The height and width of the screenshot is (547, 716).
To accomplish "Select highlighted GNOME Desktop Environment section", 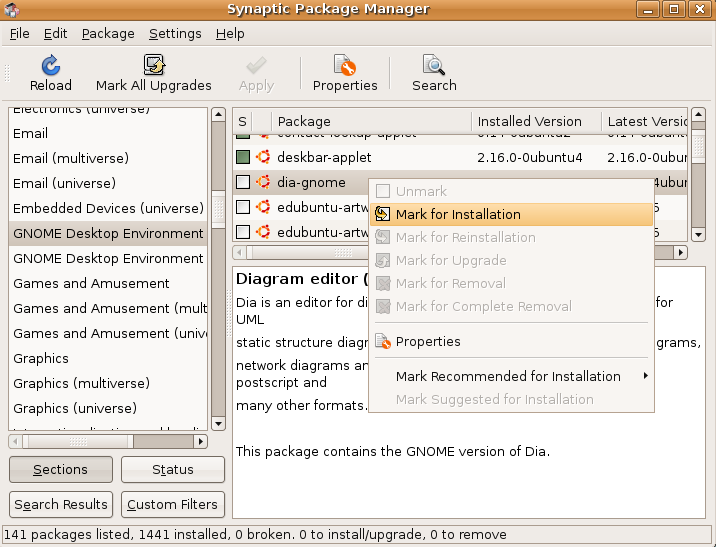I will pos(108,233).
